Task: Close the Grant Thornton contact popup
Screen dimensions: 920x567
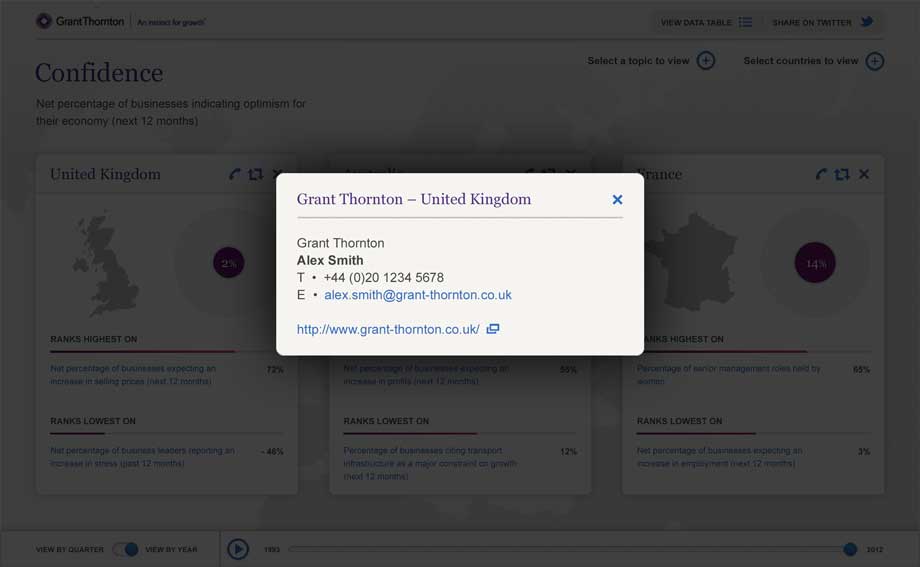Action: 617,200
